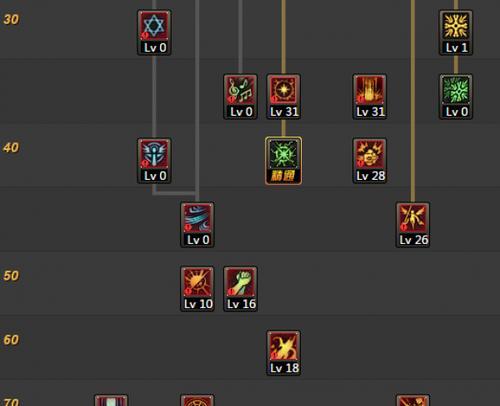
Task: Select the hexagram star skill icon
Action: 154,32
